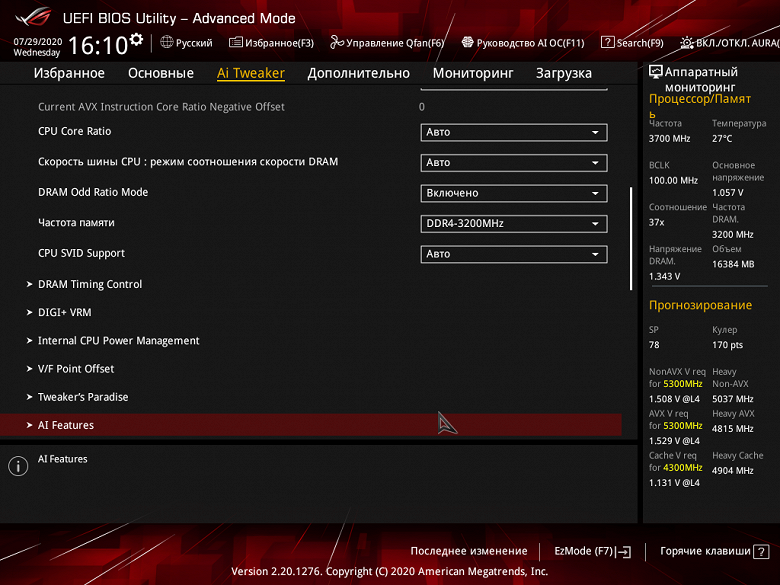Open CPU bus speed DRAM ratio dropdown
The height and width of the screenshot is (585, 780).
click(514, 163)
